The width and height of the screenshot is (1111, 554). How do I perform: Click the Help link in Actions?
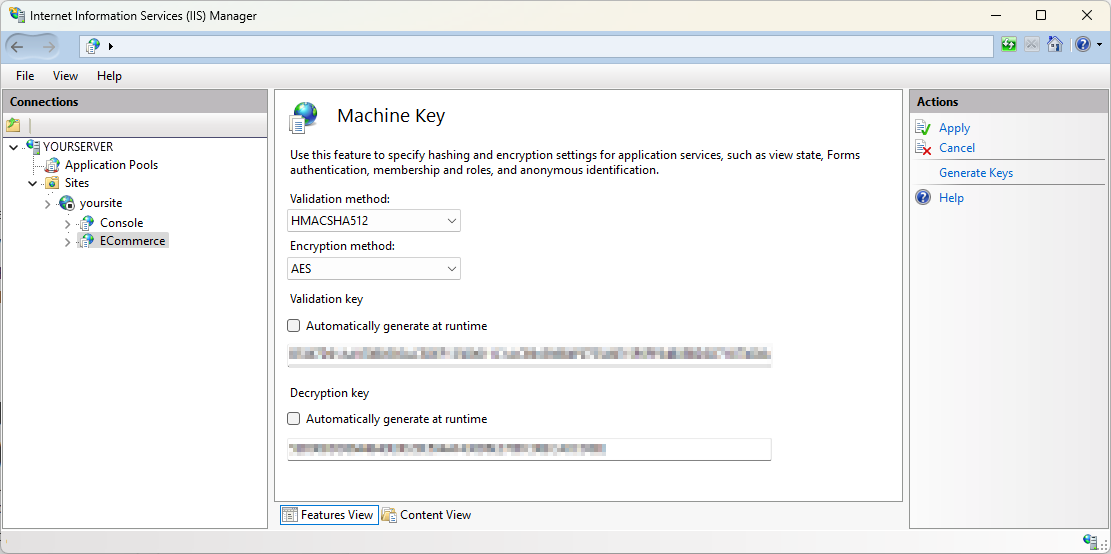(951, 198)
